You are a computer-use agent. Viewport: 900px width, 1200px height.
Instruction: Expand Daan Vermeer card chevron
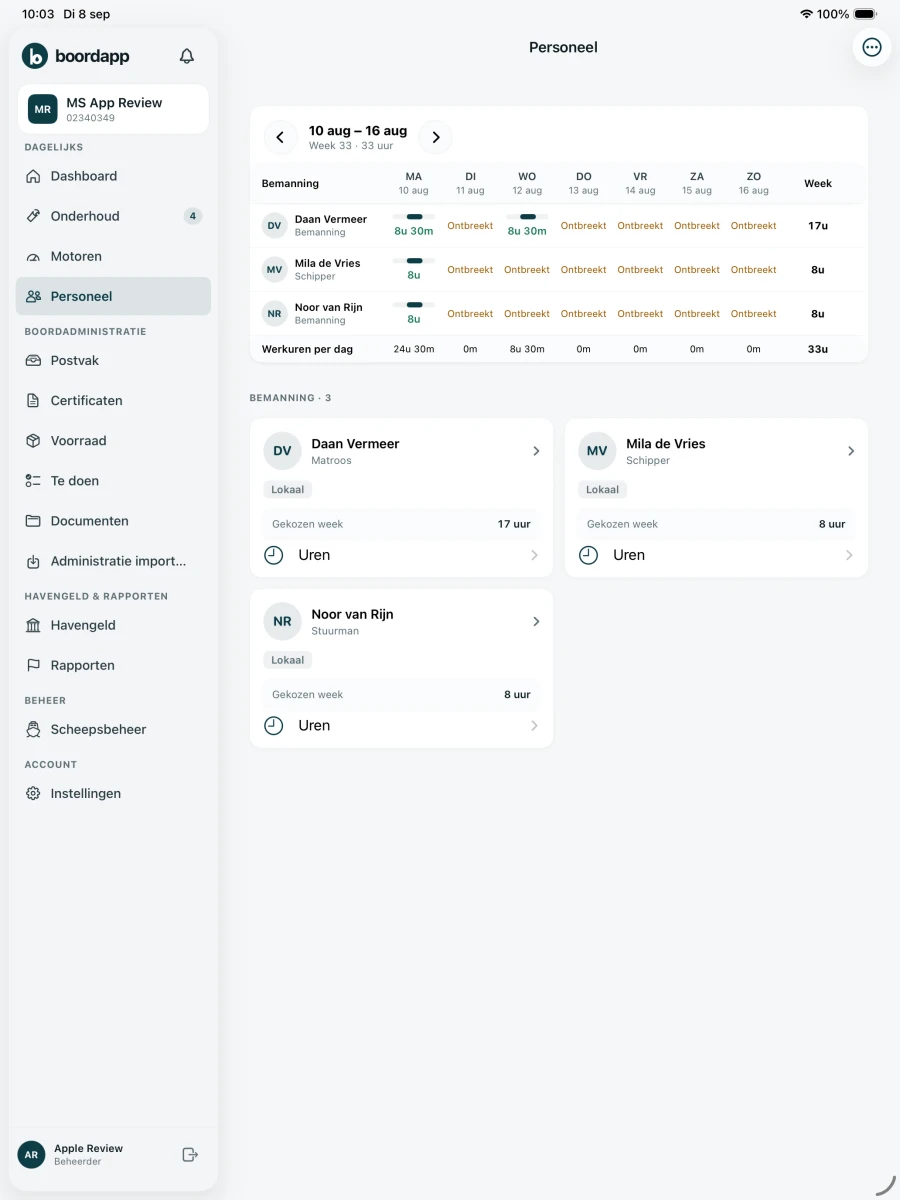click(x=536, y=451)
